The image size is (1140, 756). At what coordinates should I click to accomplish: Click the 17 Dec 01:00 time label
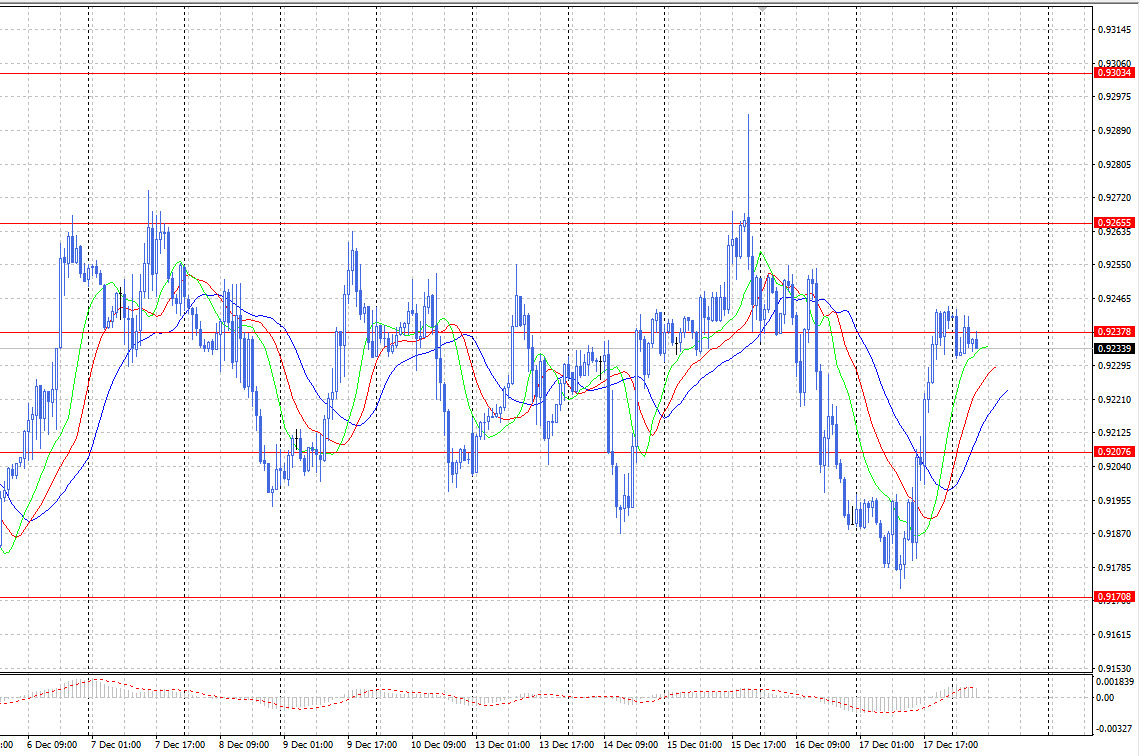(886, 745)
